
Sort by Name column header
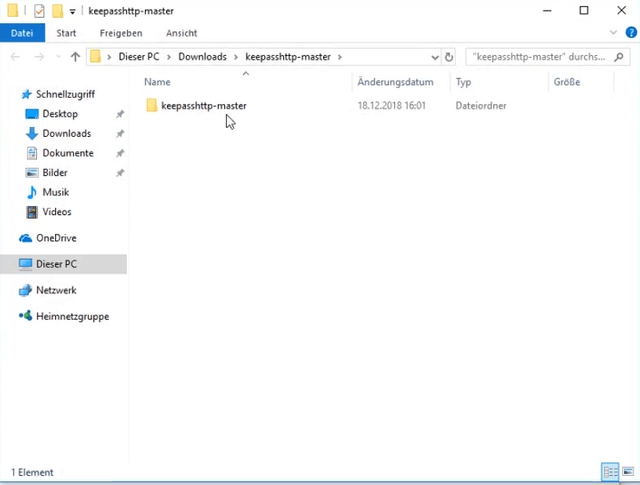(157, 82)
